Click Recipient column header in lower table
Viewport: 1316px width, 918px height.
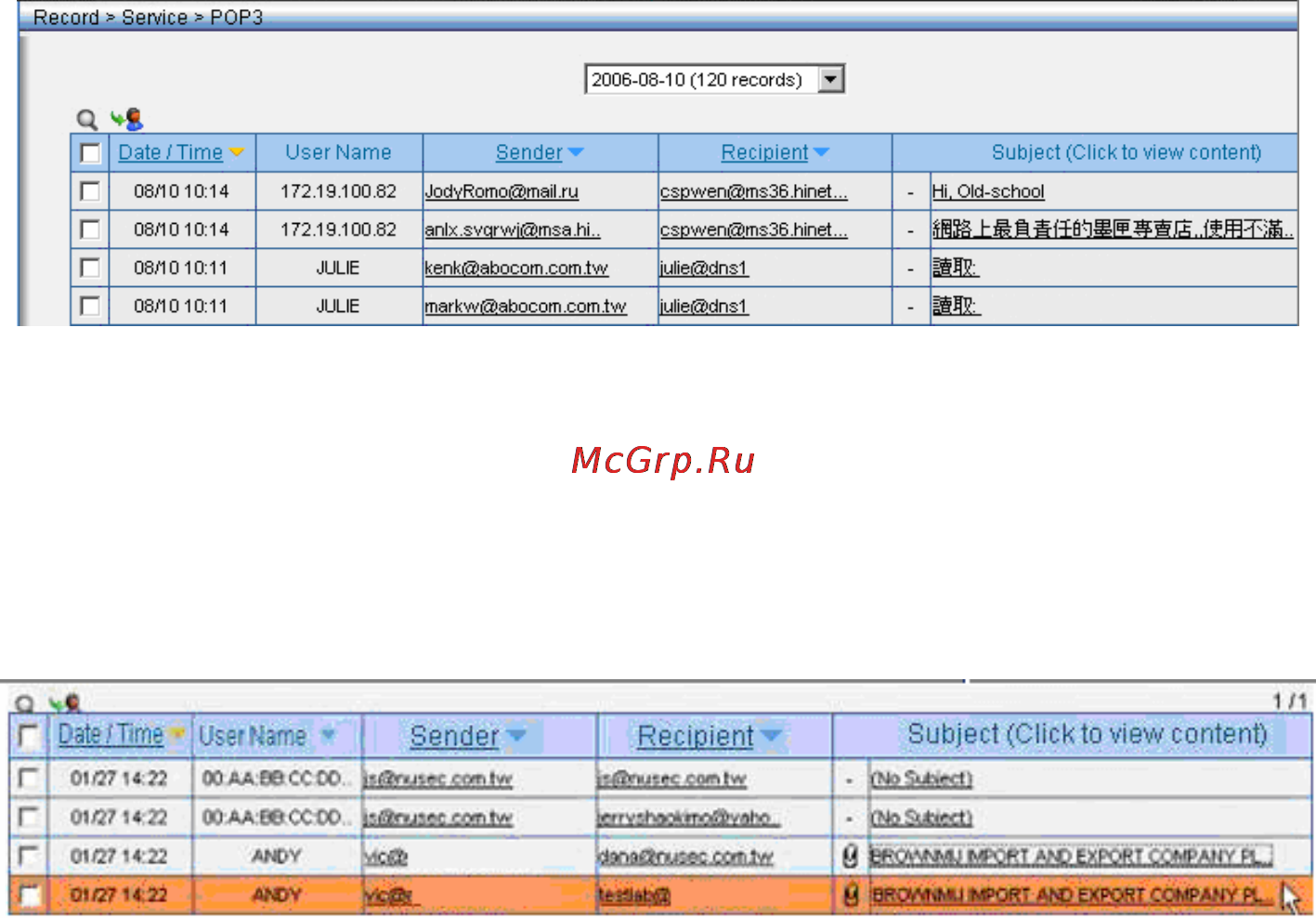point(695,736)
